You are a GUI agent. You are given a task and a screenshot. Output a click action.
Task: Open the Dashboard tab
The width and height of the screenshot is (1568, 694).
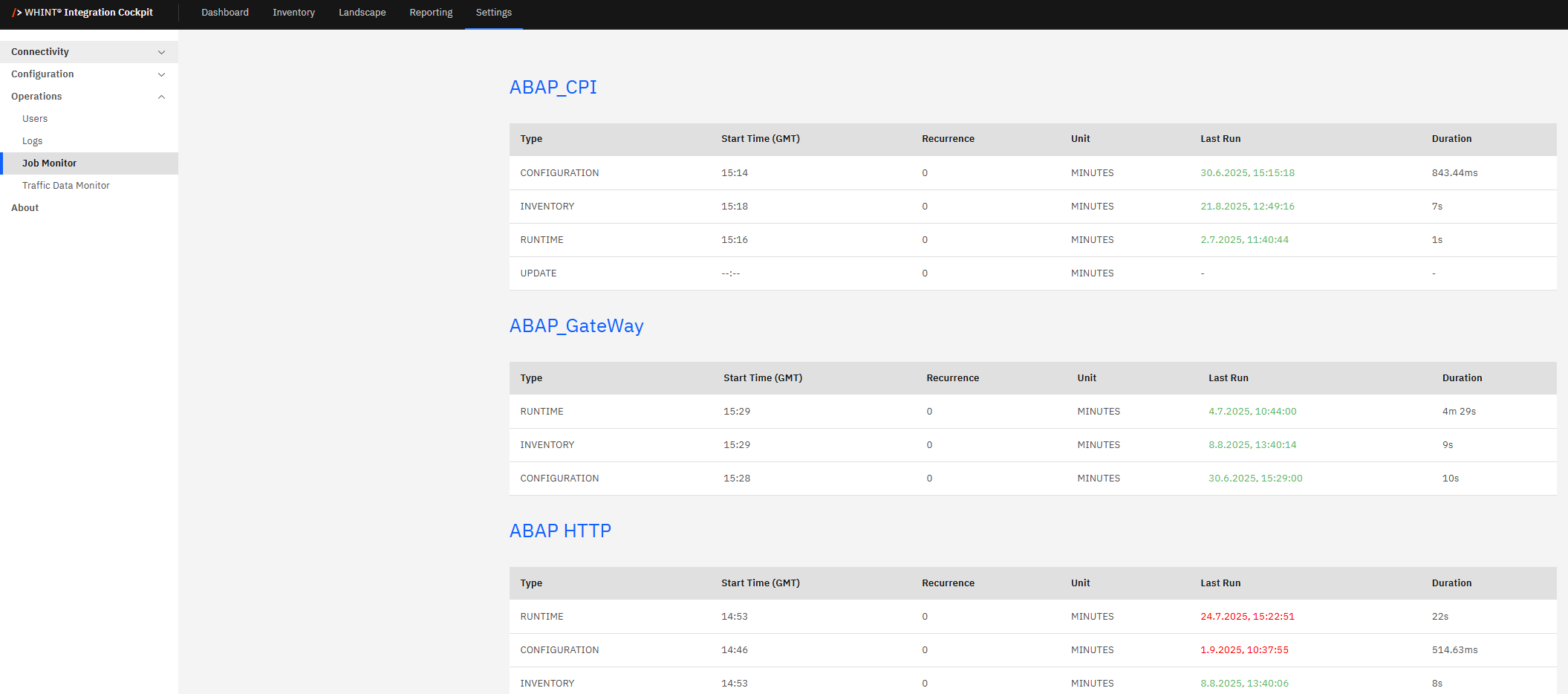[x=225, y=13]
